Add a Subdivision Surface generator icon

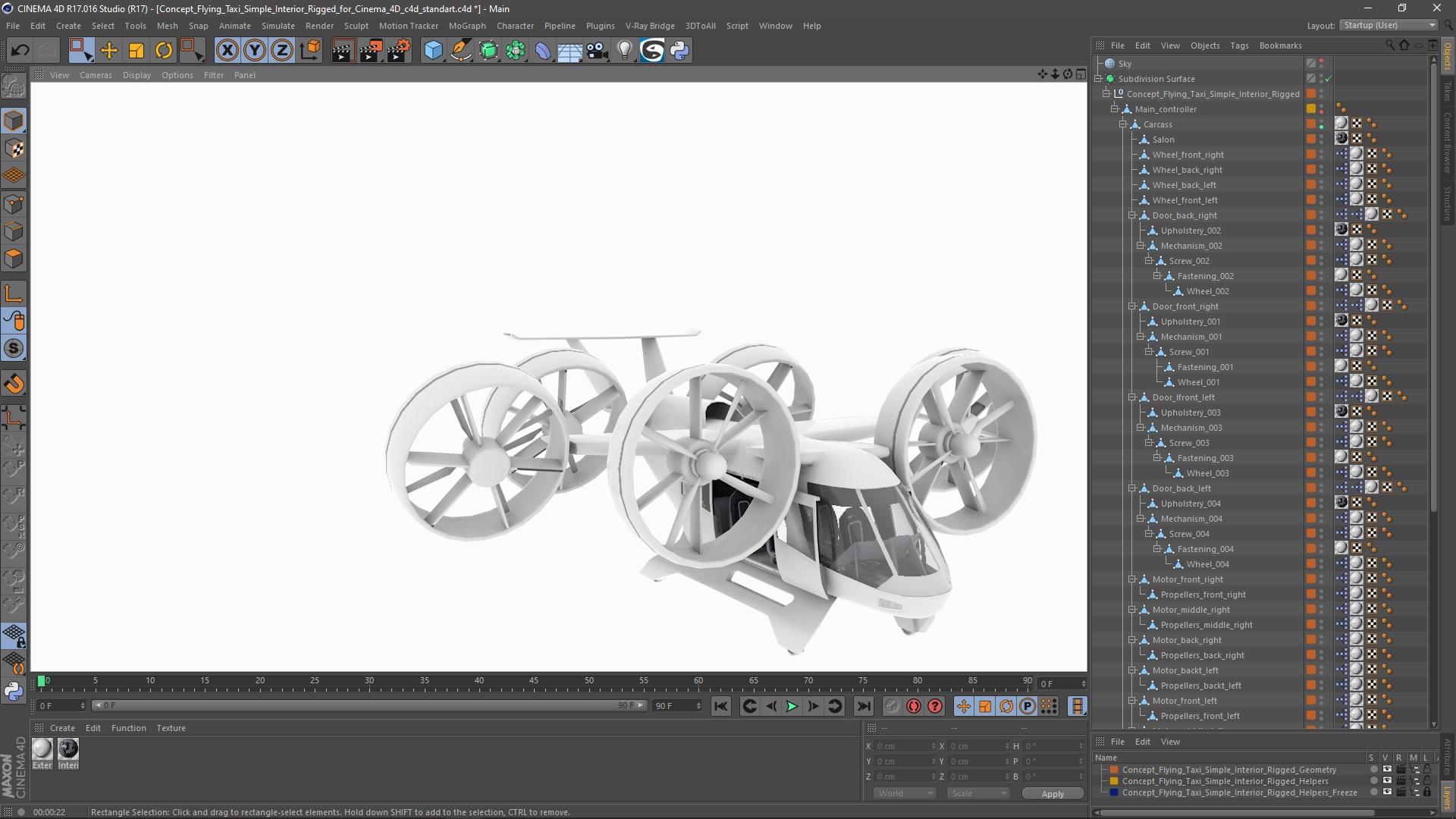tap(488, 51)
